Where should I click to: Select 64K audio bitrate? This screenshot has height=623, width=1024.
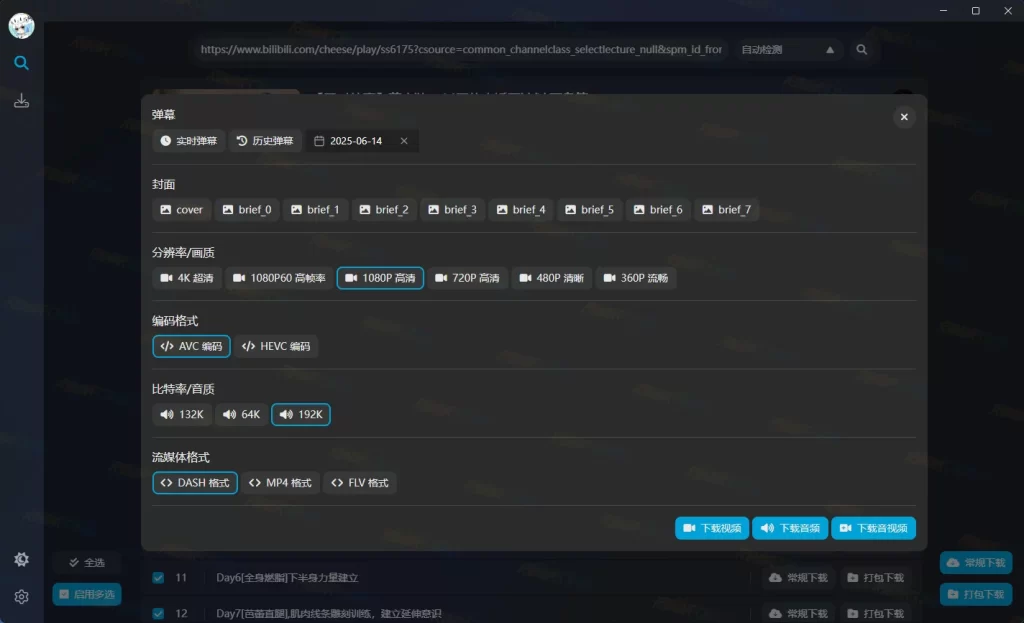pos(241,414)
